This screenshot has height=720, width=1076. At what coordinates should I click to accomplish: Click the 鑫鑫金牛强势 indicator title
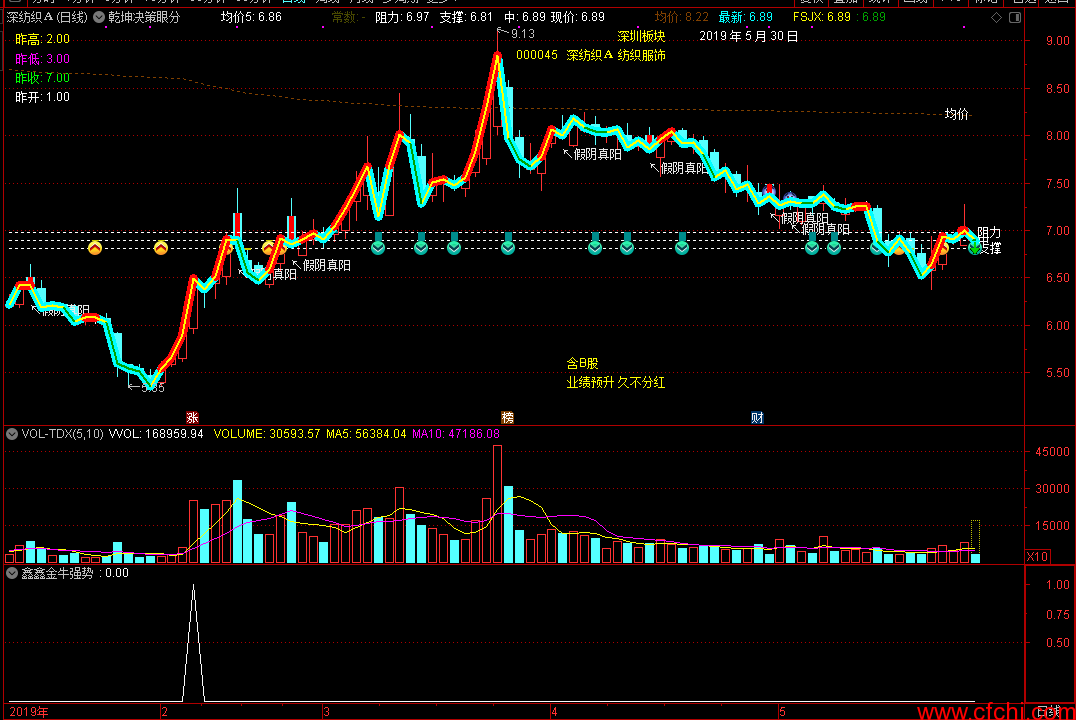[58, 572]
